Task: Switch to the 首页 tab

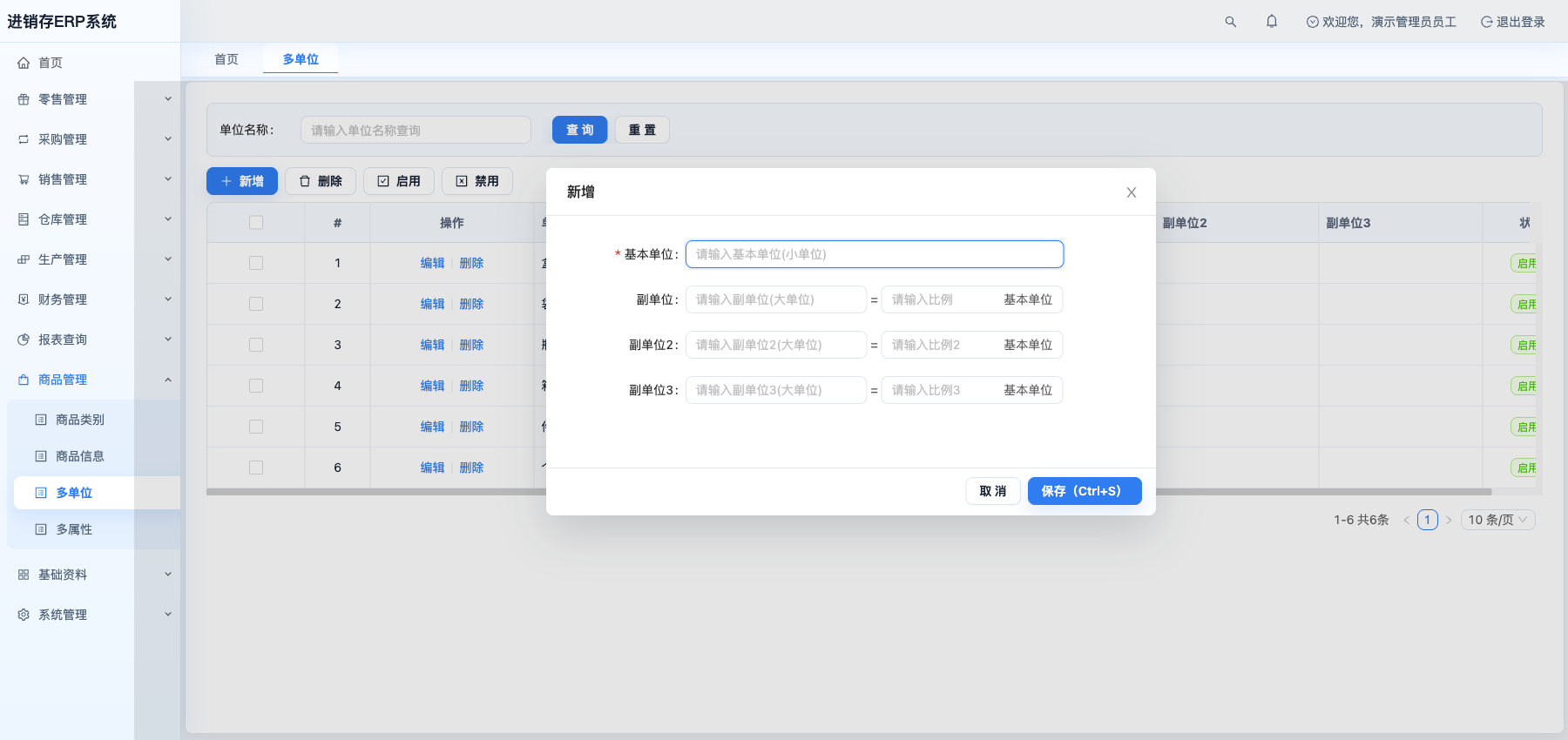Action: pos(226,59)
